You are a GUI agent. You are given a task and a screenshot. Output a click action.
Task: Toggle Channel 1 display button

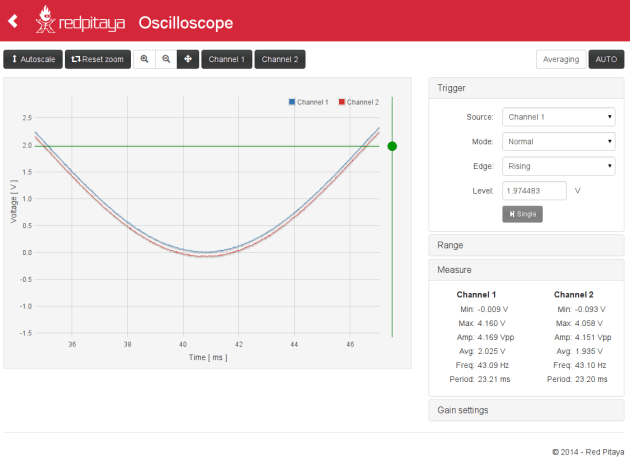tap(227, 59)
